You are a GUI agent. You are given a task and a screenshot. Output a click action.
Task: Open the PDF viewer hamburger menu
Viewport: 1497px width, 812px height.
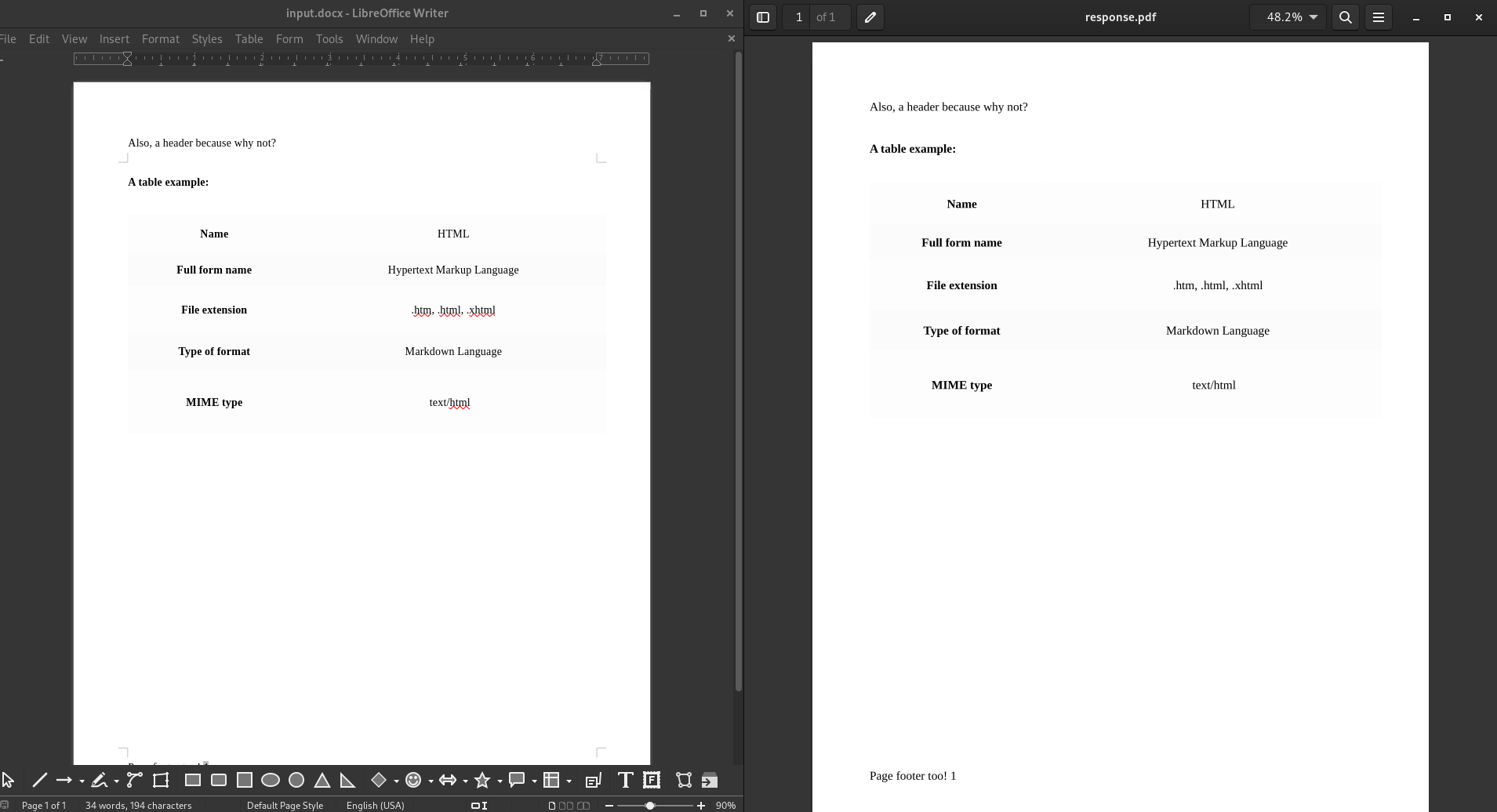point(1379,17)
